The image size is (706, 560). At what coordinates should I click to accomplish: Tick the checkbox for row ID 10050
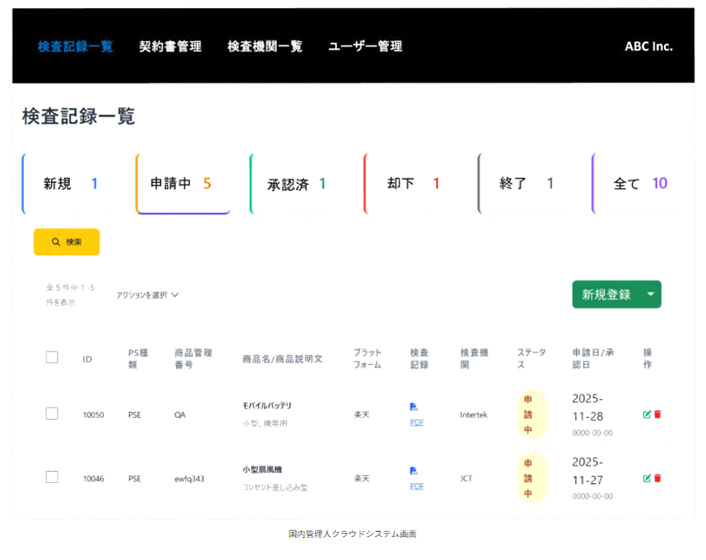pyautogui.click(x=52, y=414)
